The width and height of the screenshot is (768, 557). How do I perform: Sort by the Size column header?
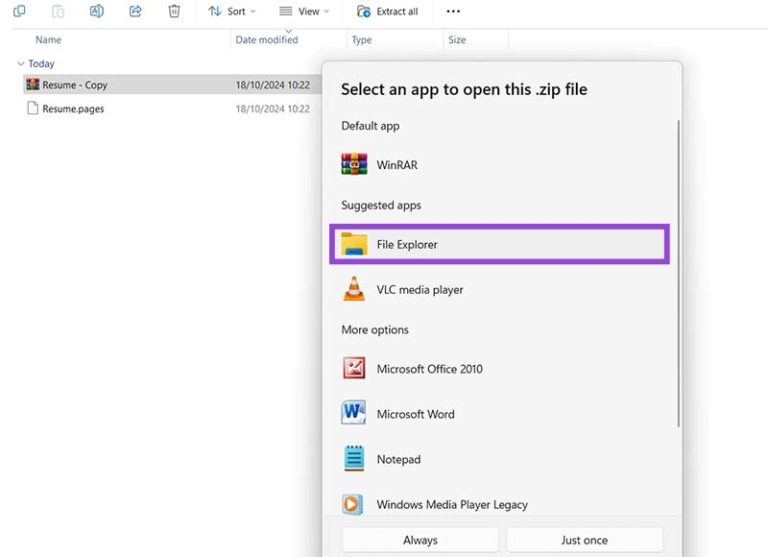click(x=456, y=40)
